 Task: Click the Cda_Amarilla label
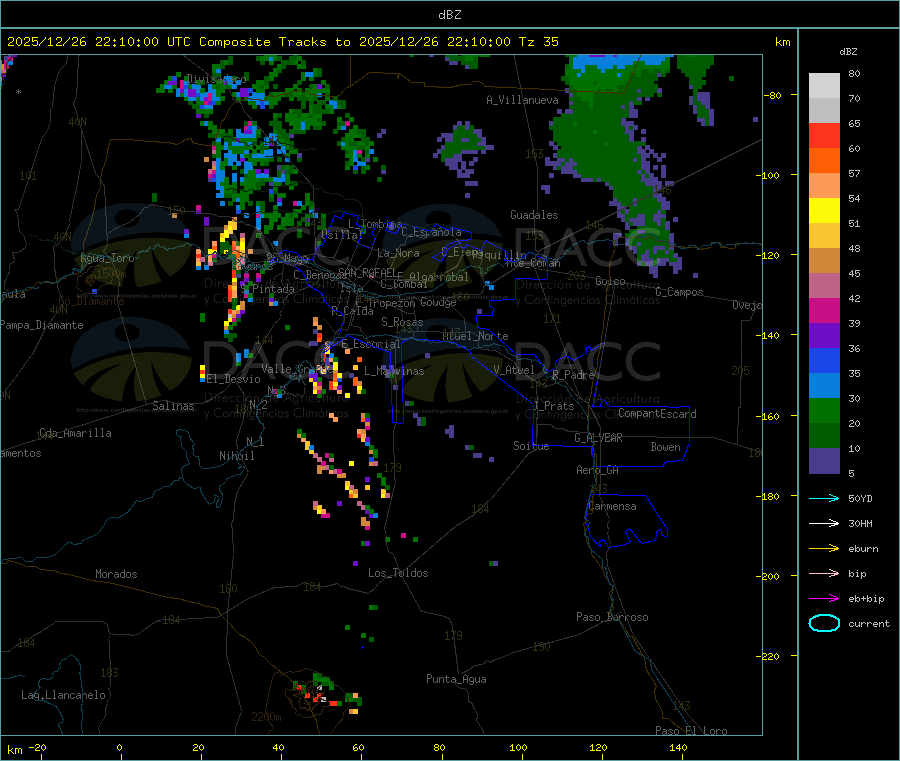click(x=75, y=433)
